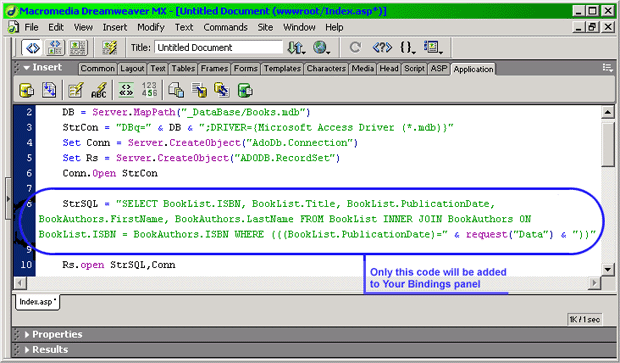Open the Insert menu
620x363 pixels.
coord(115,27)
